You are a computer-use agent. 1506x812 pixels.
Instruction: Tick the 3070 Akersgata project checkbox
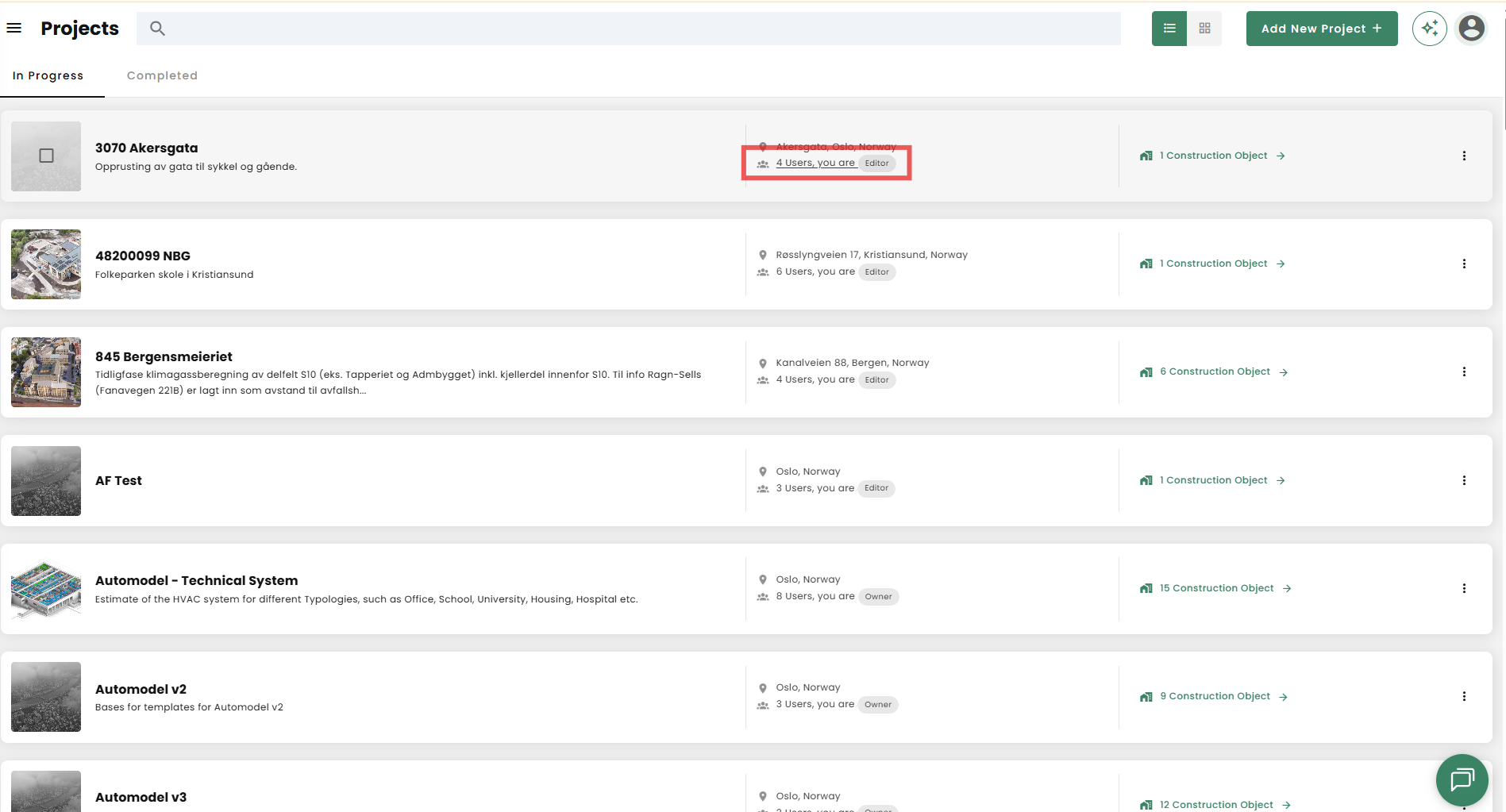click(x=47, y=156)
